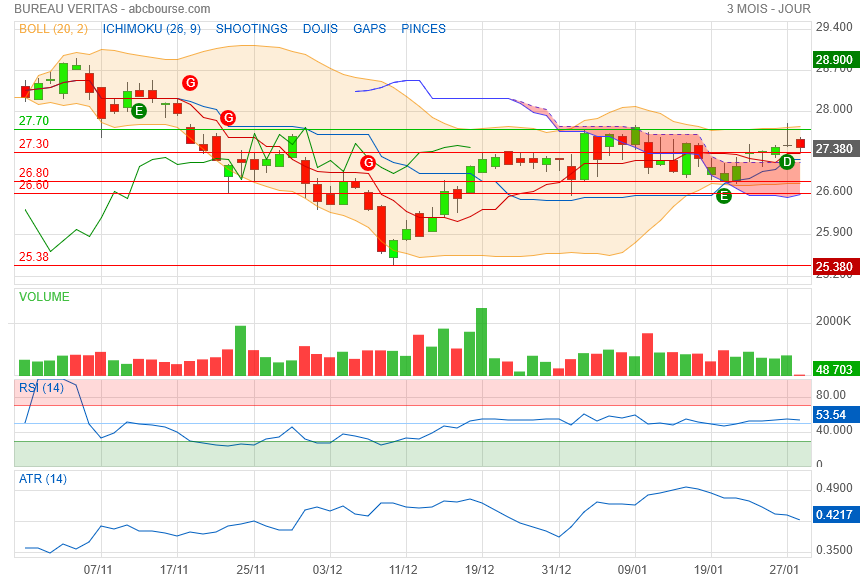The width and height of the screenshot is (860, 580).
Task: Click the green 28.900 price tag
Action: (x=834, y=59)
